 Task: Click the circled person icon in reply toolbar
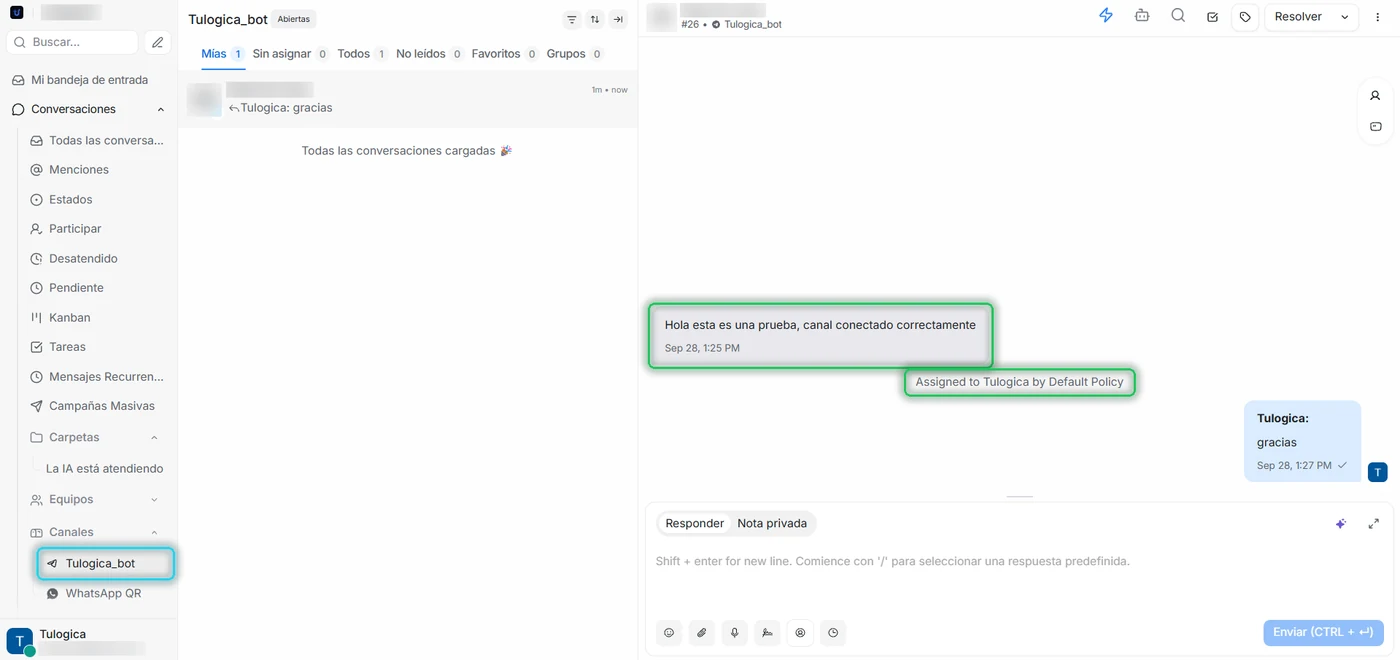800,633
